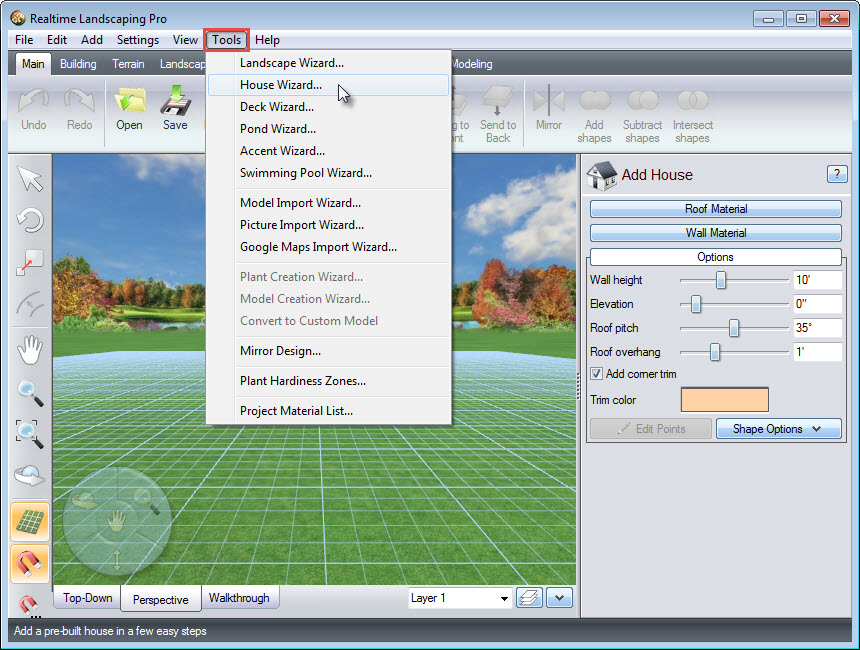Click the Wall height value field
This screenshot has width=860, height=650.
click(x=817, y=280)
